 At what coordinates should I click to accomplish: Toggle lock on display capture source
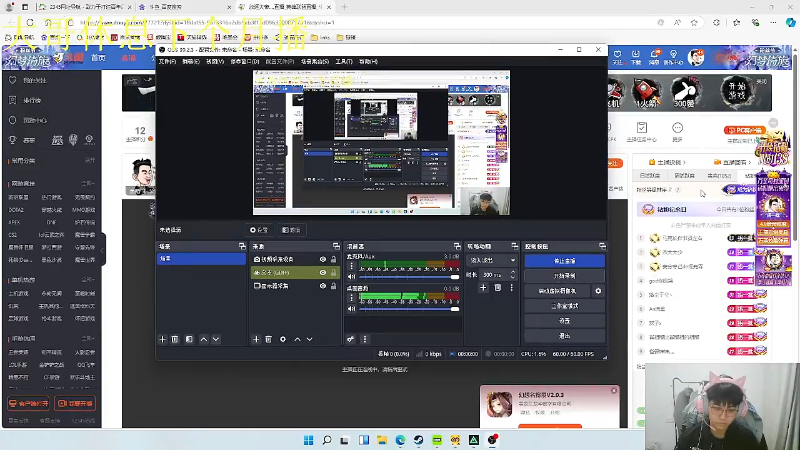[333, 286]
